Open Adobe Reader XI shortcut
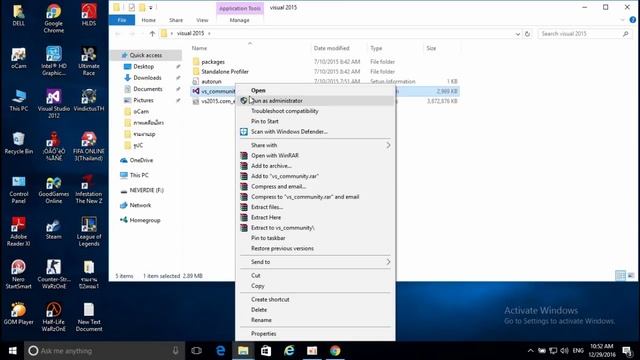 coord(18,232)
